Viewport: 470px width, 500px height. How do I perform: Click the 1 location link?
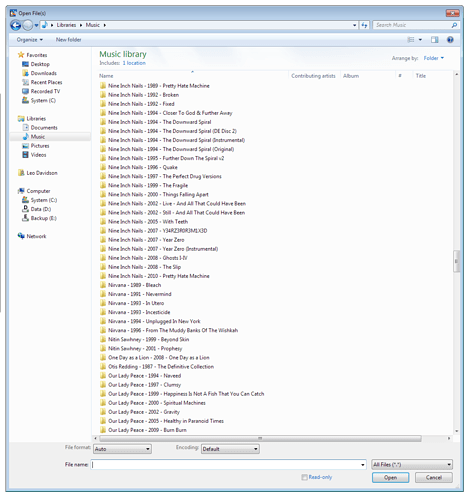pos(134,63)
